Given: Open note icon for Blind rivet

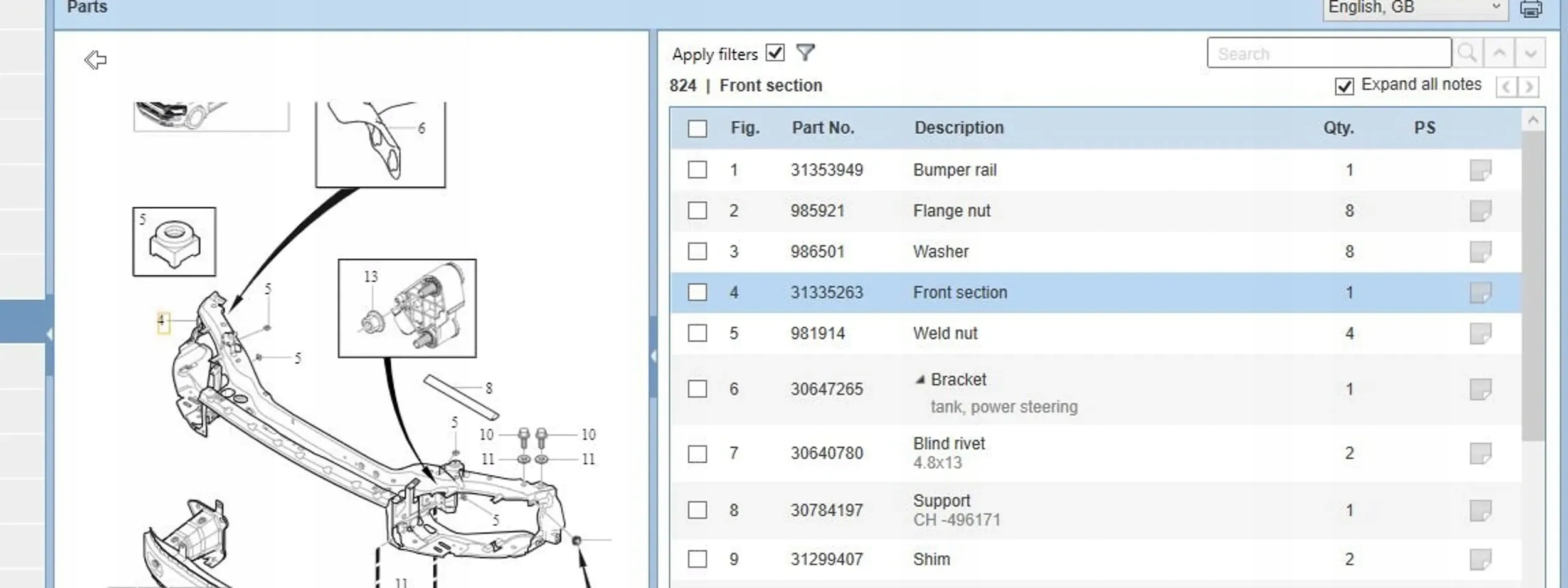Looking at the screenshot, I should coord(1480,453).
